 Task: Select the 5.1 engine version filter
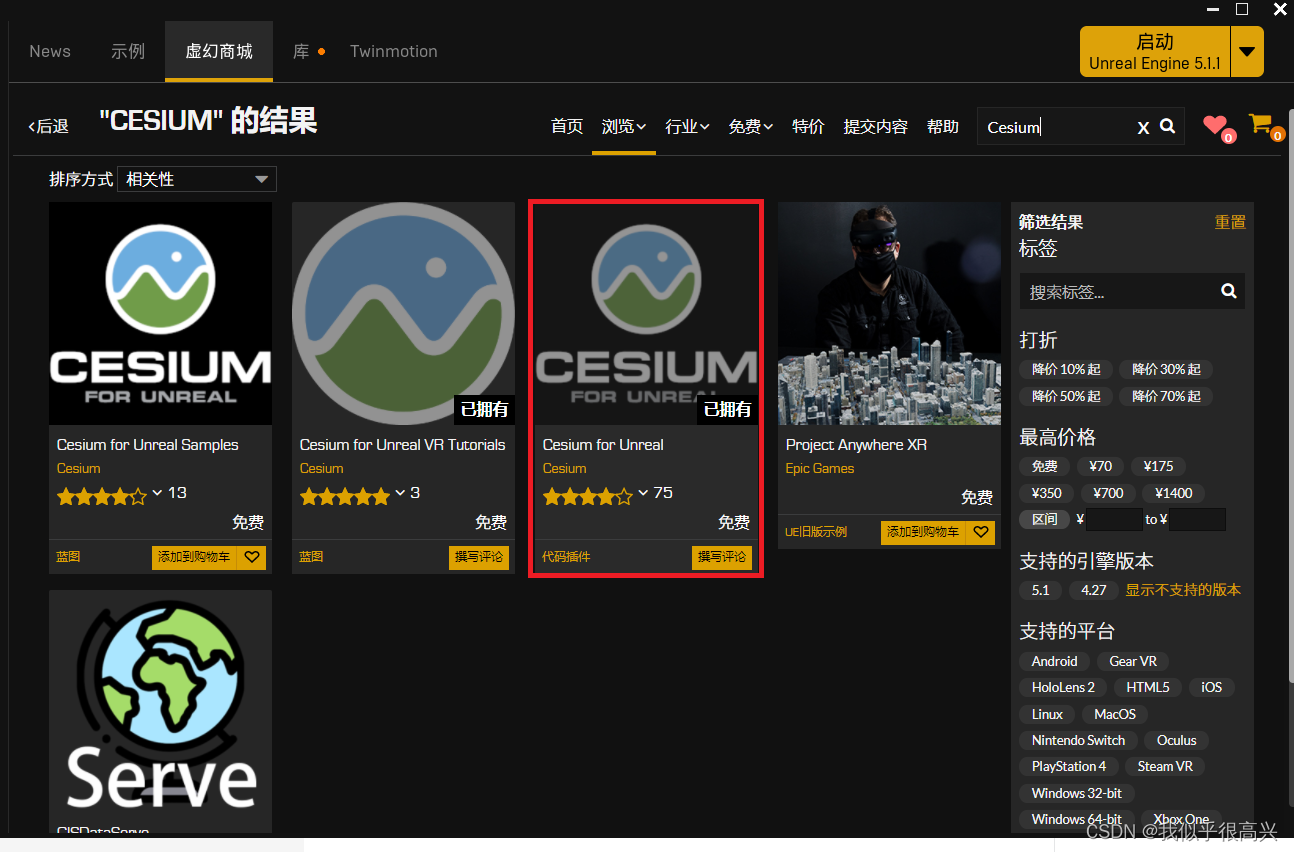[x=1040, y=590]
